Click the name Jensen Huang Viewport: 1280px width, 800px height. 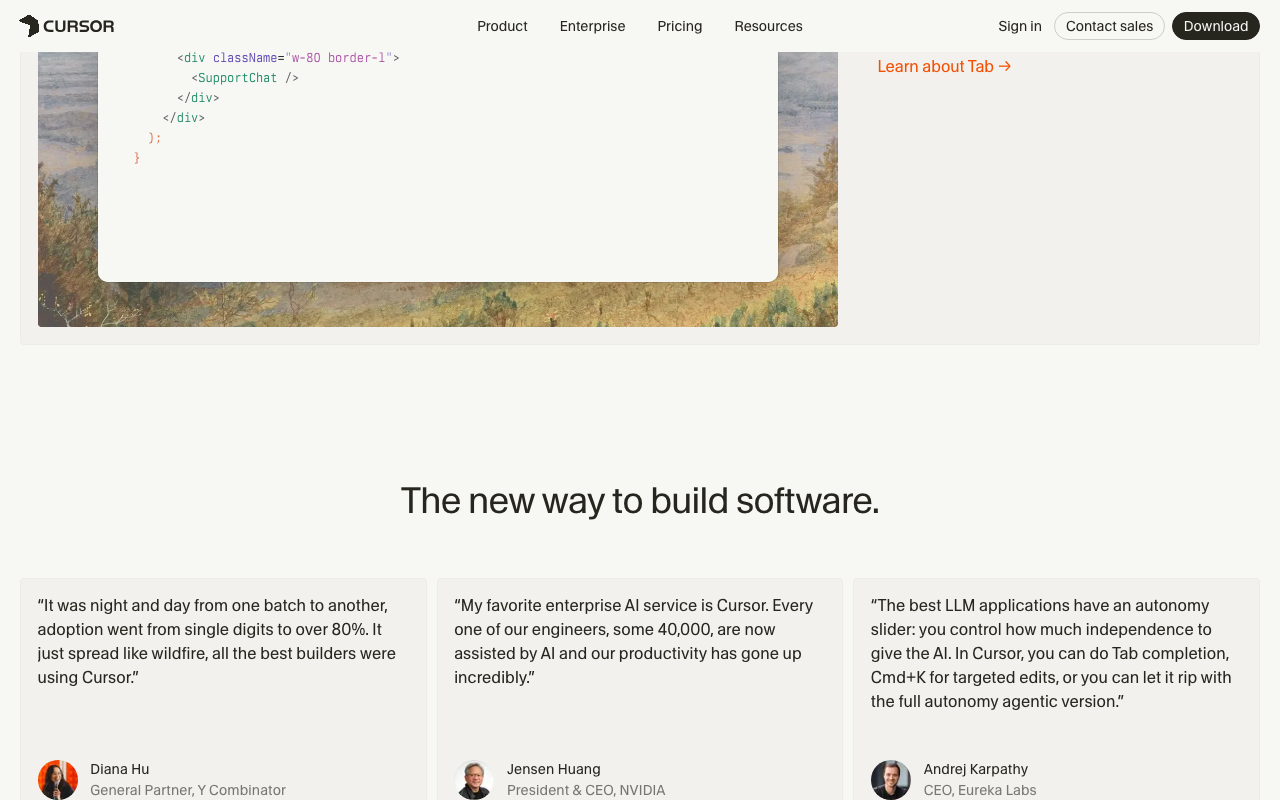pyautogui.click(x=553, y=769)
